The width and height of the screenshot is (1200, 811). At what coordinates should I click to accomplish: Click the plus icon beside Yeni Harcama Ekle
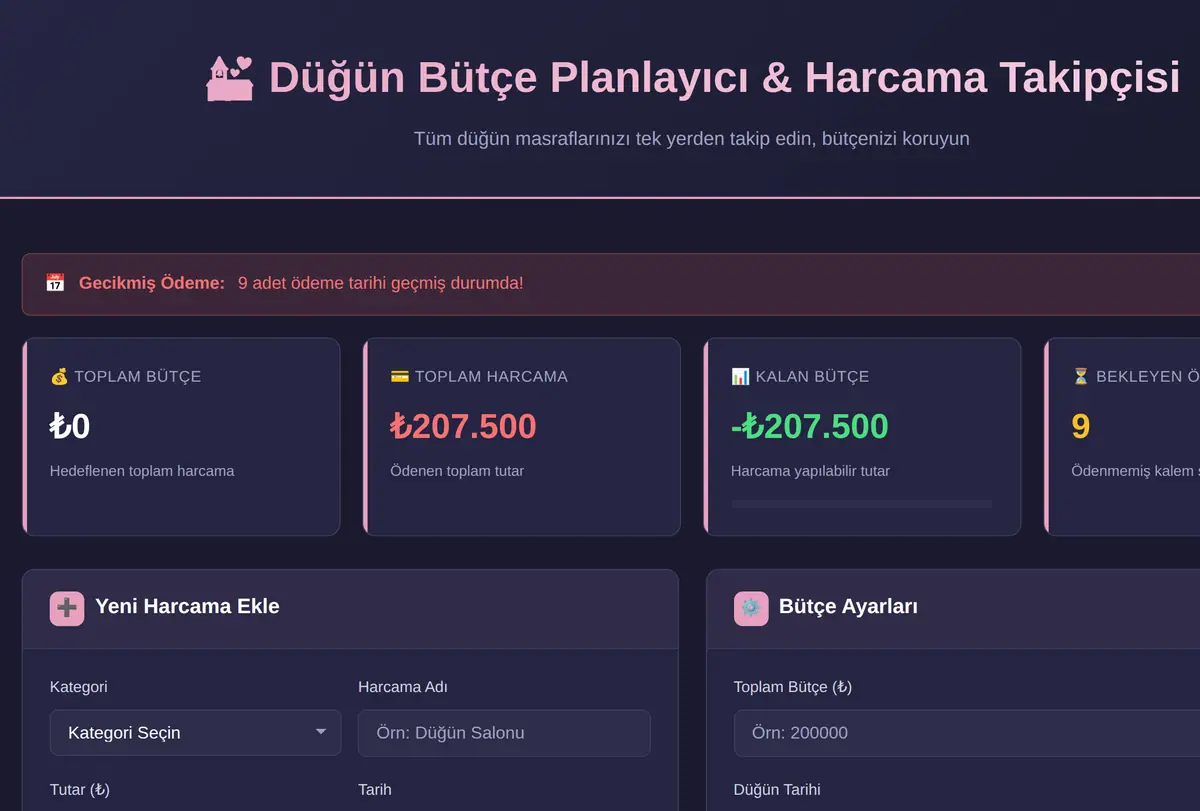pyautogui.click(x=67, y=609)
